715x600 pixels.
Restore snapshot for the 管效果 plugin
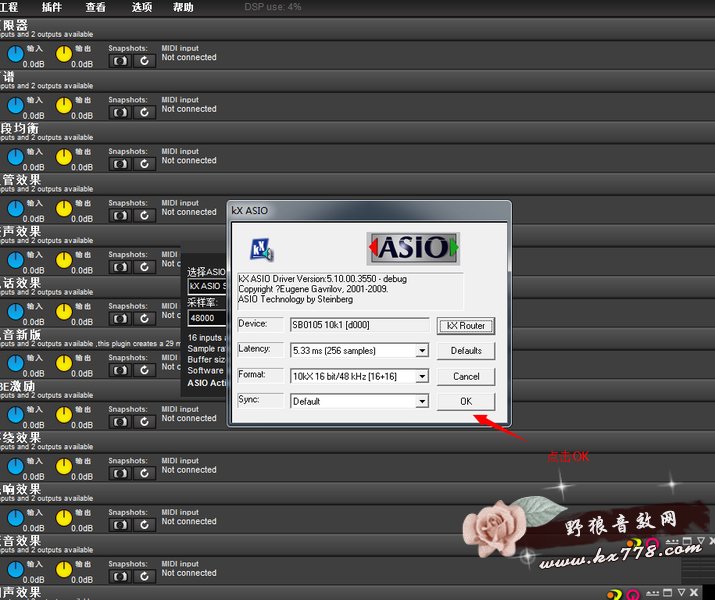tap(145, 216)
